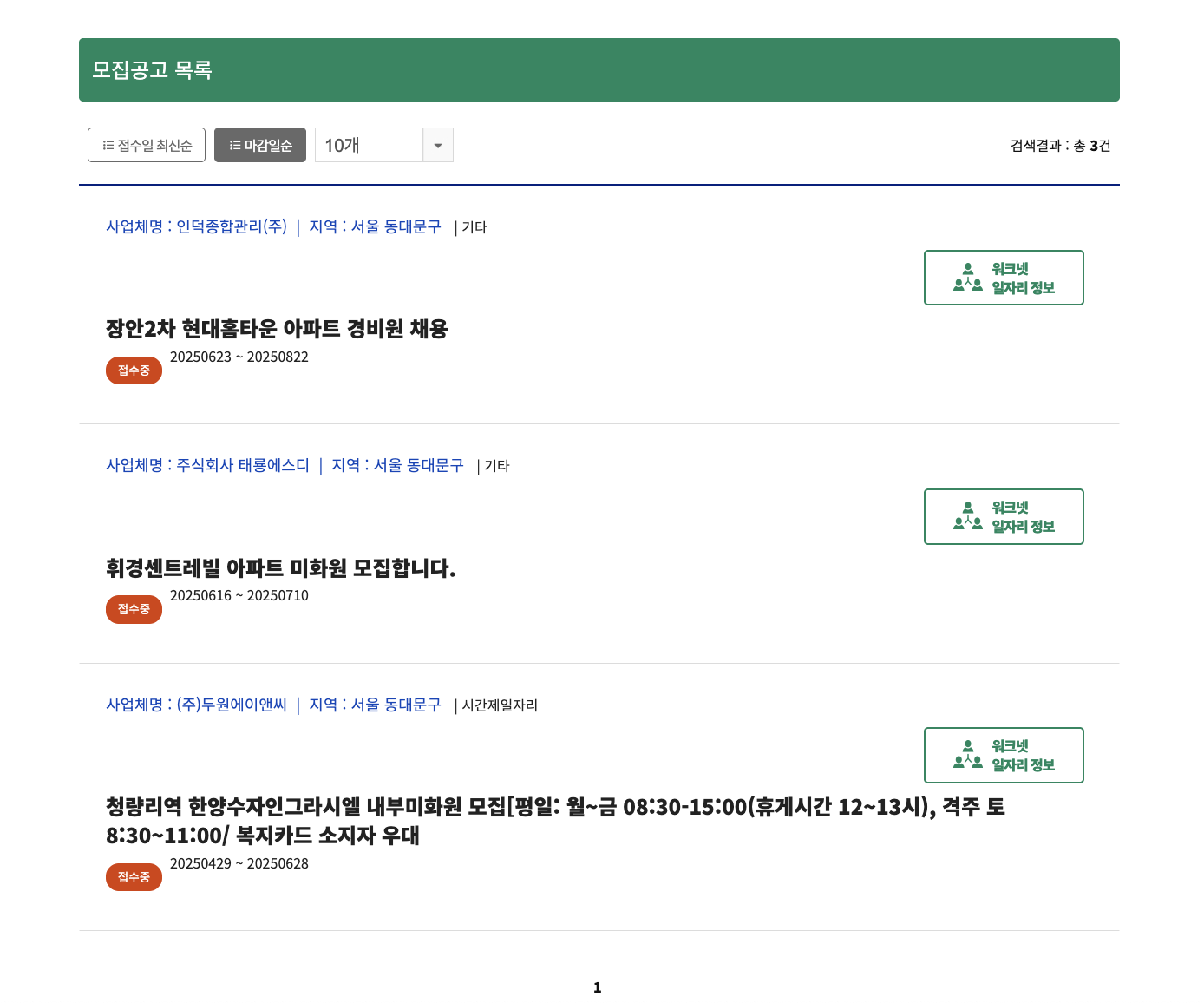Open the 10개 items-per-page dropdown
This screenshot has height=1003, width=1204.
tap(373, 145)
